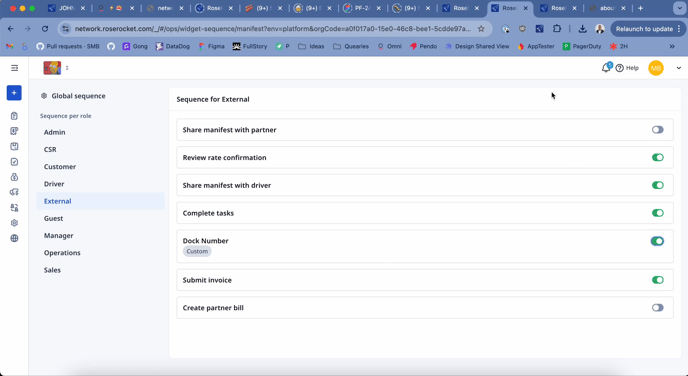The height and width of the screenshot is (376, 688).
Task: Open the vertical dots beside organization logo
Action: pos(67,68)
